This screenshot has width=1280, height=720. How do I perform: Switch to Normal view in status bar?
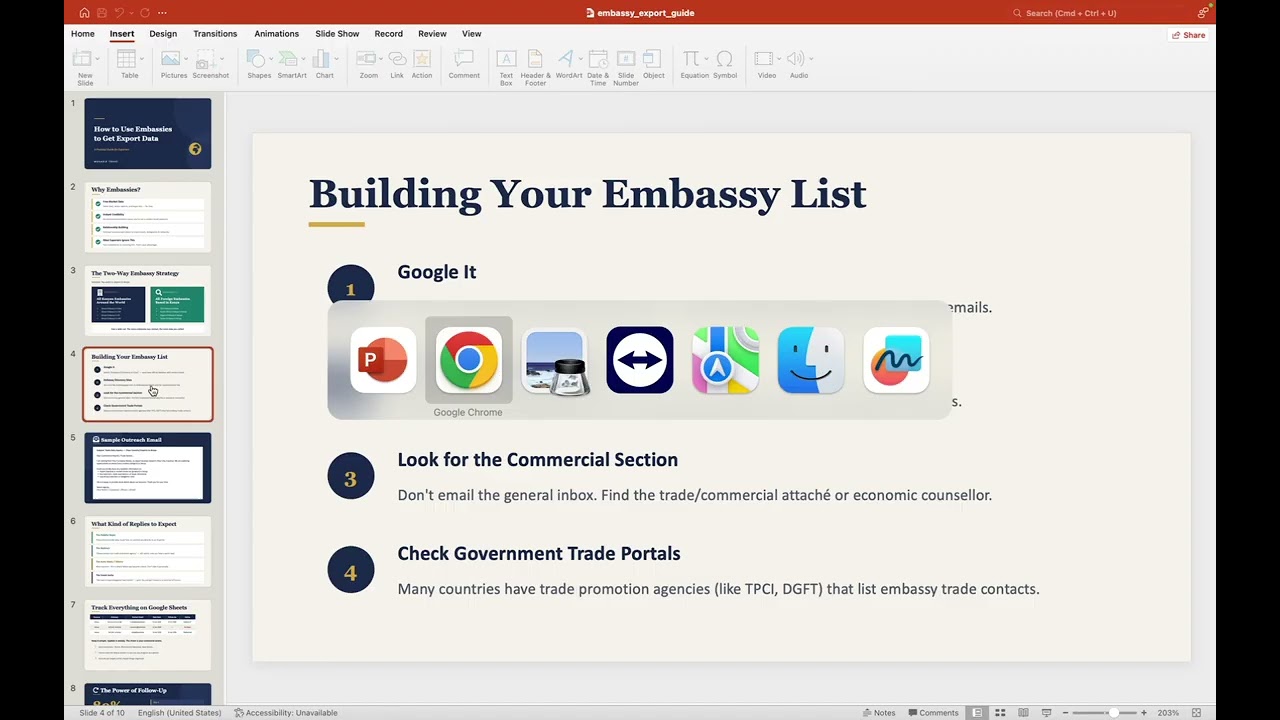click(x=977, y=713)
